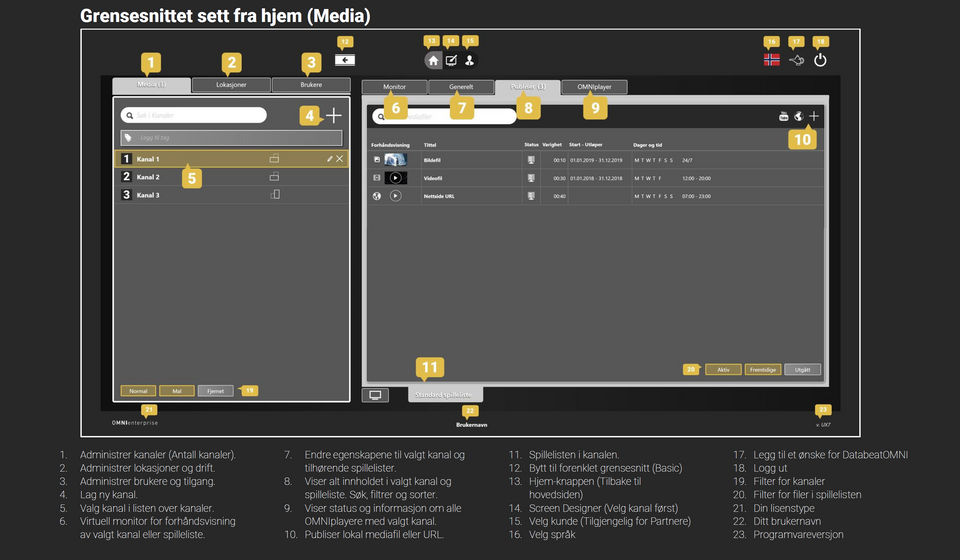Toggle the Fjernet channel filter
The image size is (960, 560).
(216, 390)
